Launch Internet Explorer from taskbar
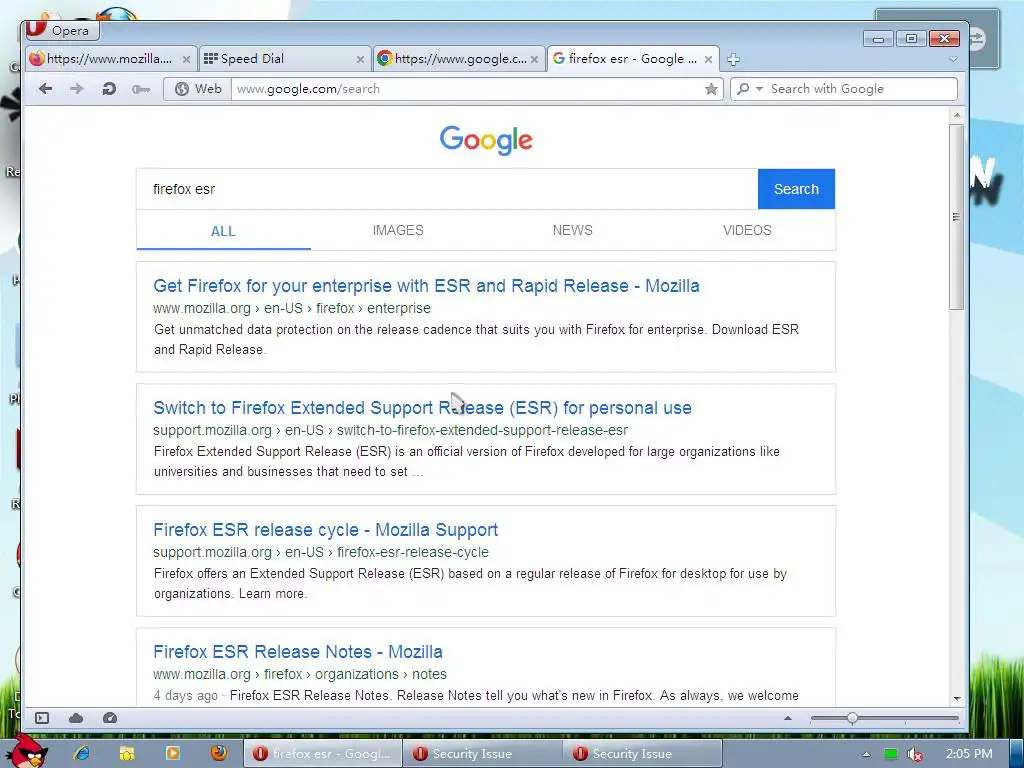The width and height of the screenshot is (1024, 768). tap(82, 754)
